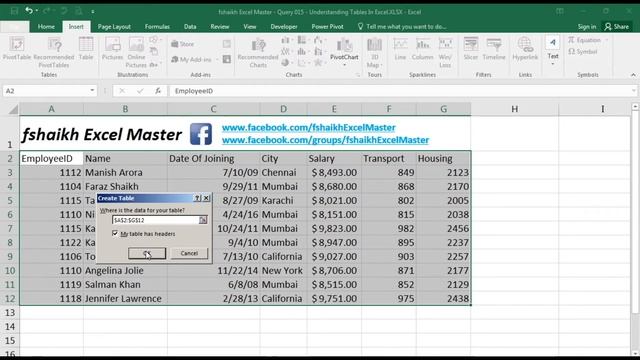Click OK in Create Table dialog

click(147, 253)
